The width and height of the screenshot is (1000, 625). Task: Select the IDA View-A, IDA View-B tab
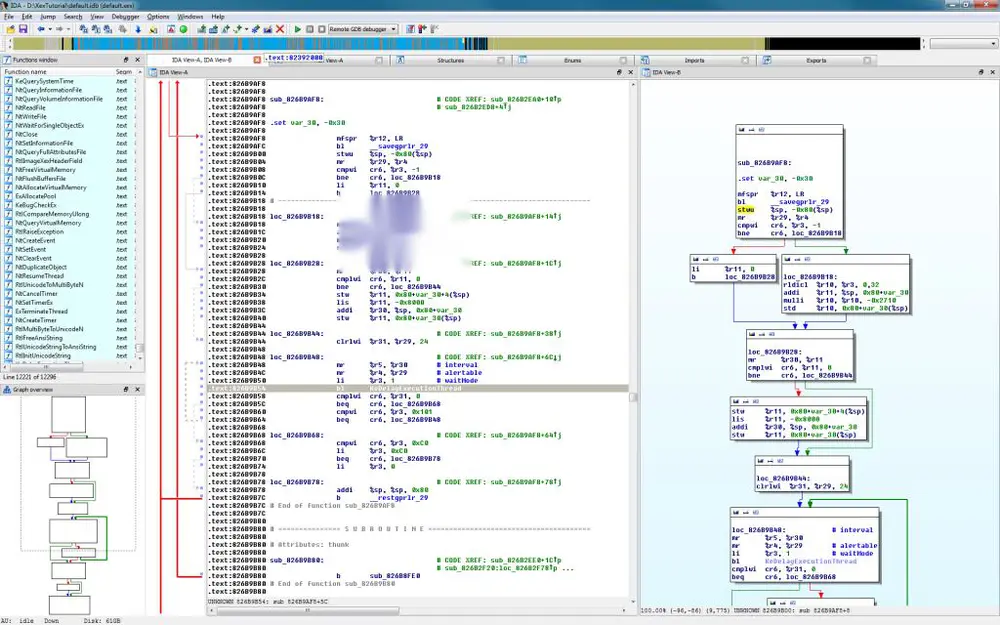[202, 60]
